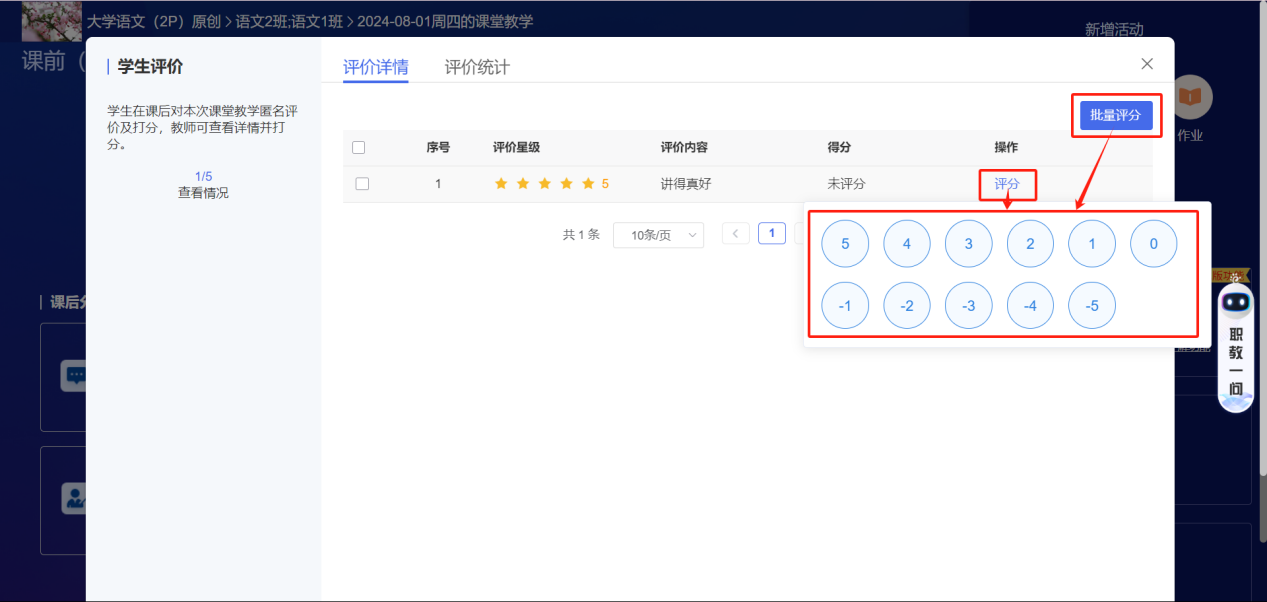The height and width of the screenshot is (602, 1267).
Task: Click page 1 in the pagination
Action: pos(771,232)
